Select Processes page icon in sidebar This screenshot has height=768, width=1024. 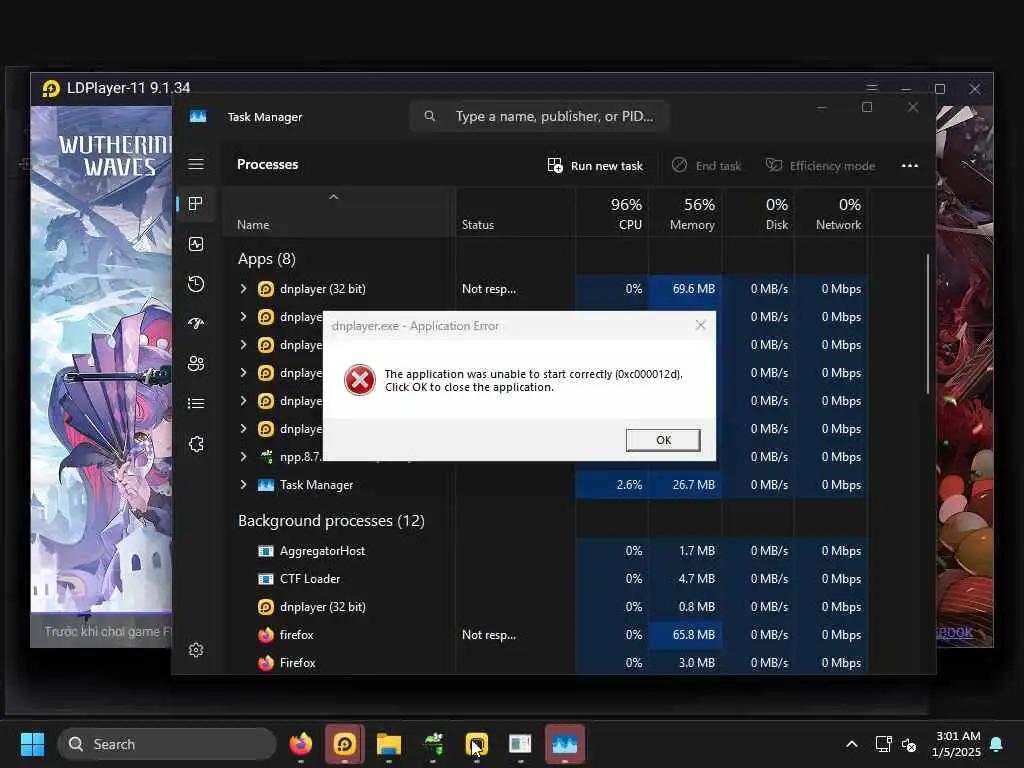195,204
